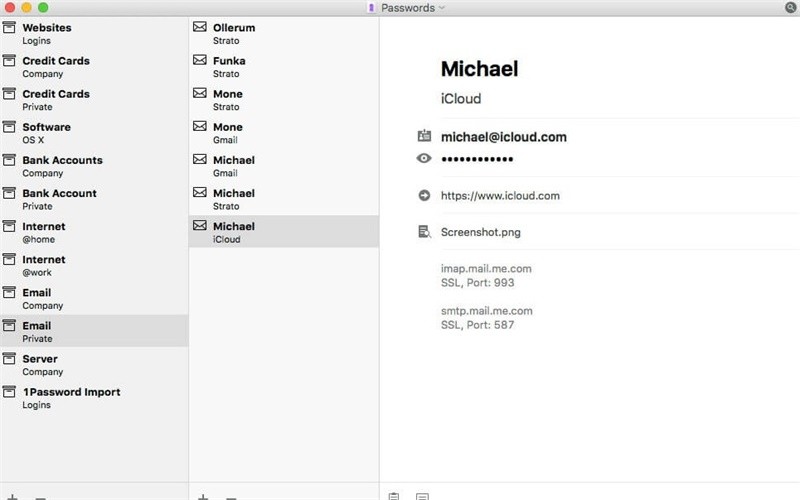Click the envelope icon of Ollerum Strato
This screenshot has height=500, width=800.
point(200,27)
